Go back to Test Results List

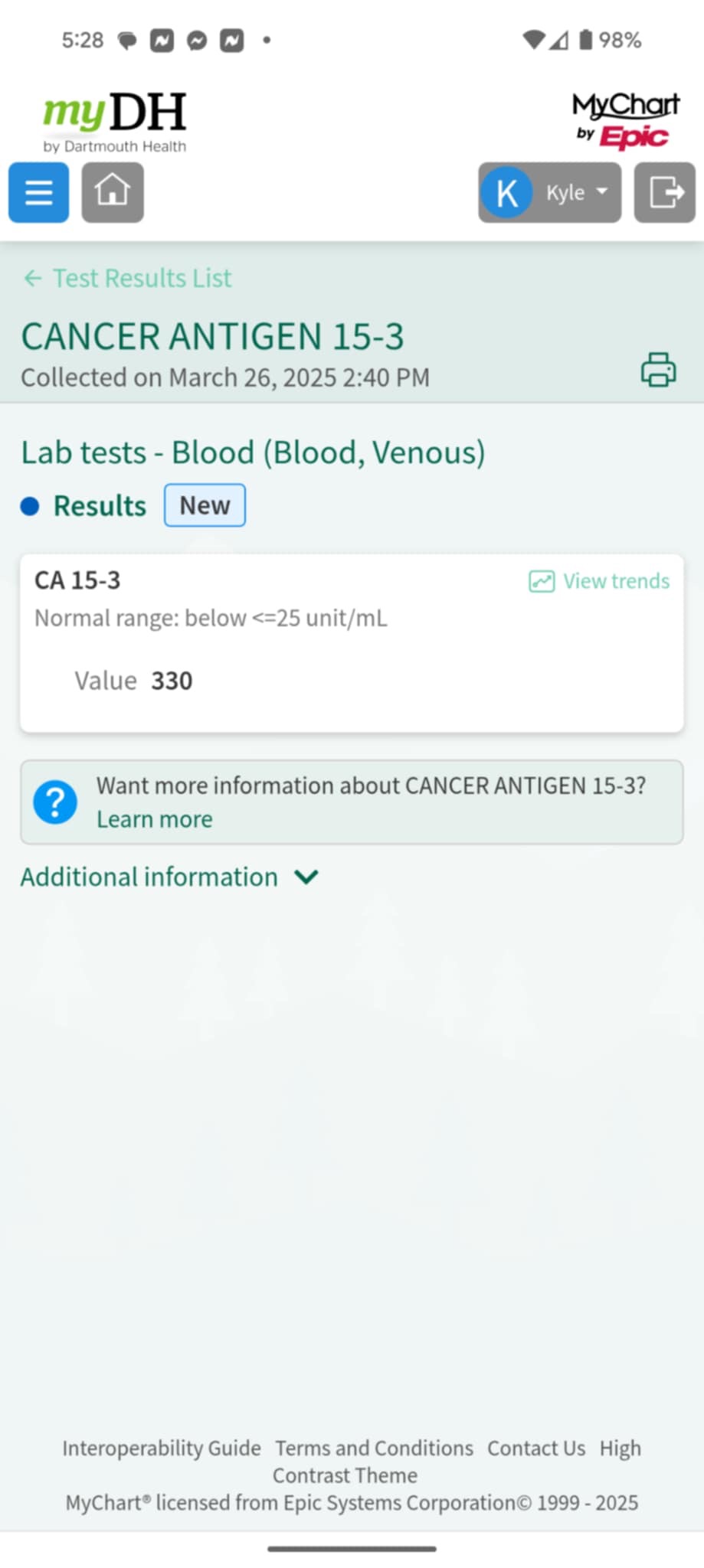pos(127,278)
